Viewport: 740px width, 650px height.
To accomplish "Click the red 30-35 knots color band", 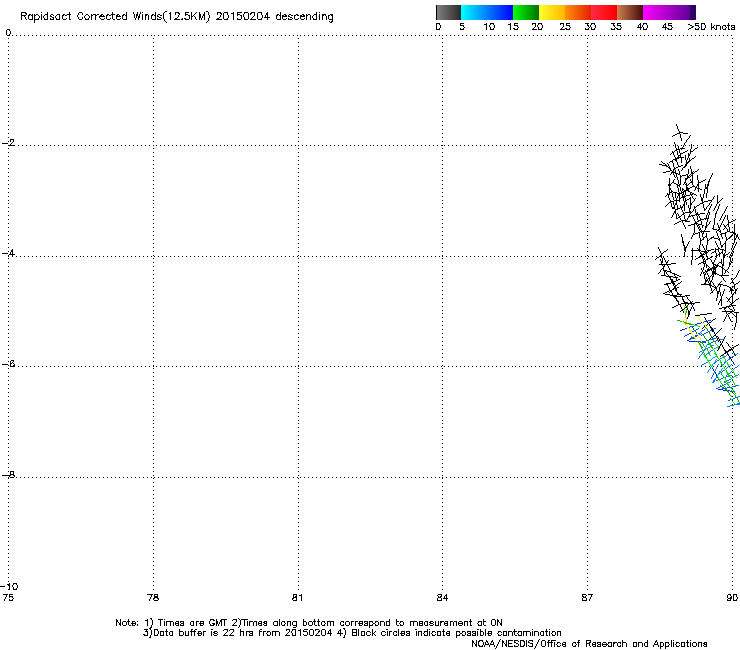I will [604, 12].
